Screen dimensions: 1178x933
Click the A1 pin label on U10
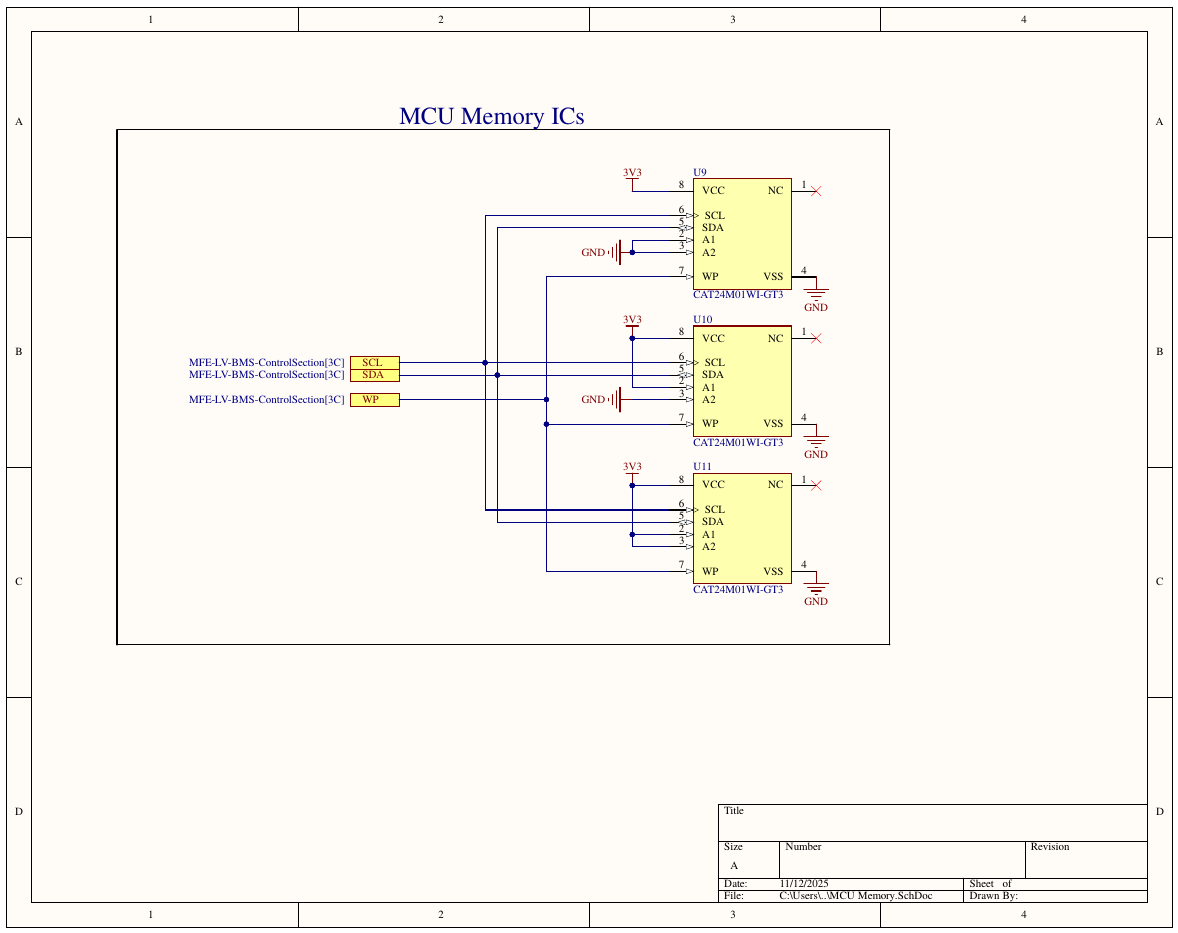pos(708,388)
